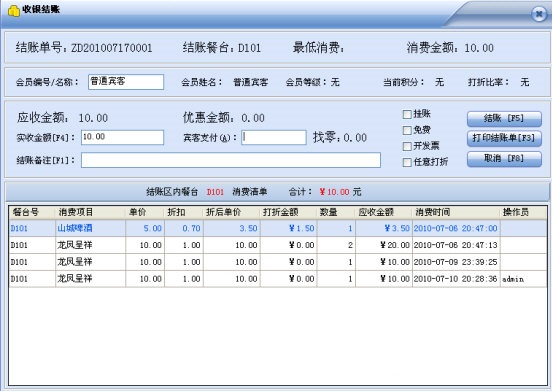Click 打印结账单 [F3] button
Viewport: 552px width, 392px height.
point(504,138)
